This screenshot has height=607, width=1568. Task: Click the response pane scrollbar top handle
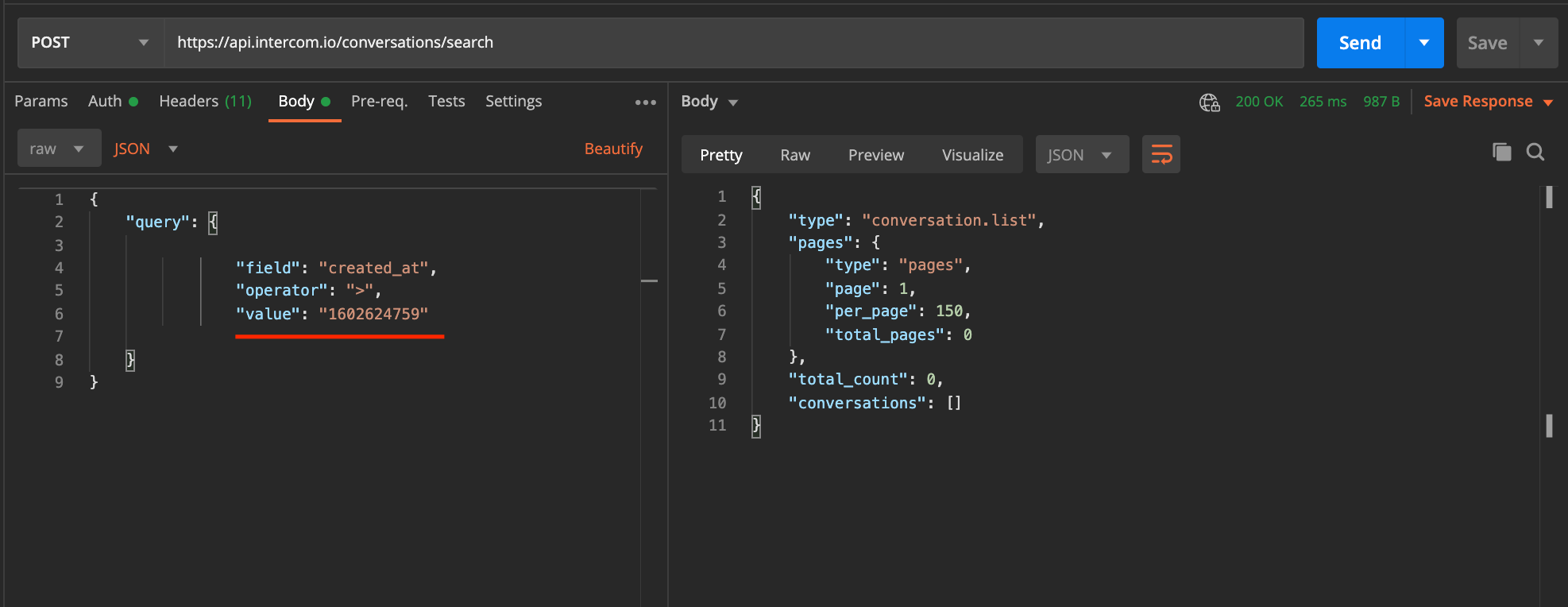coord(1549,197)
